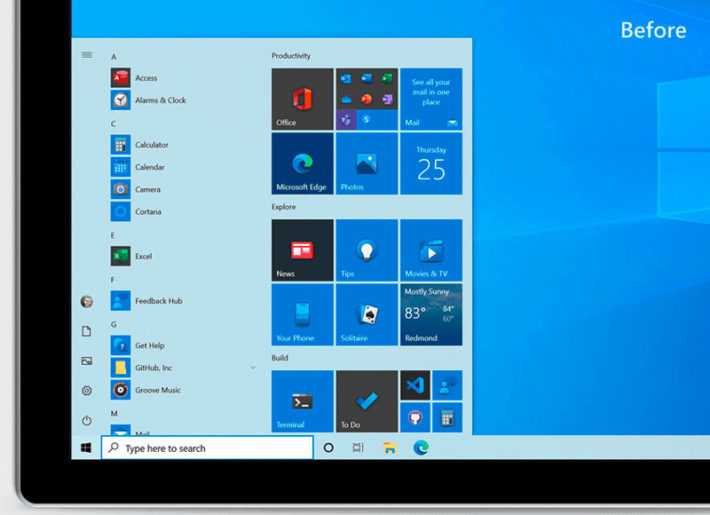Image resolution: width=710 pixels, height=515 pixels.
Task: Open Pictures from the Start rail
Action: tap(86, 361)
